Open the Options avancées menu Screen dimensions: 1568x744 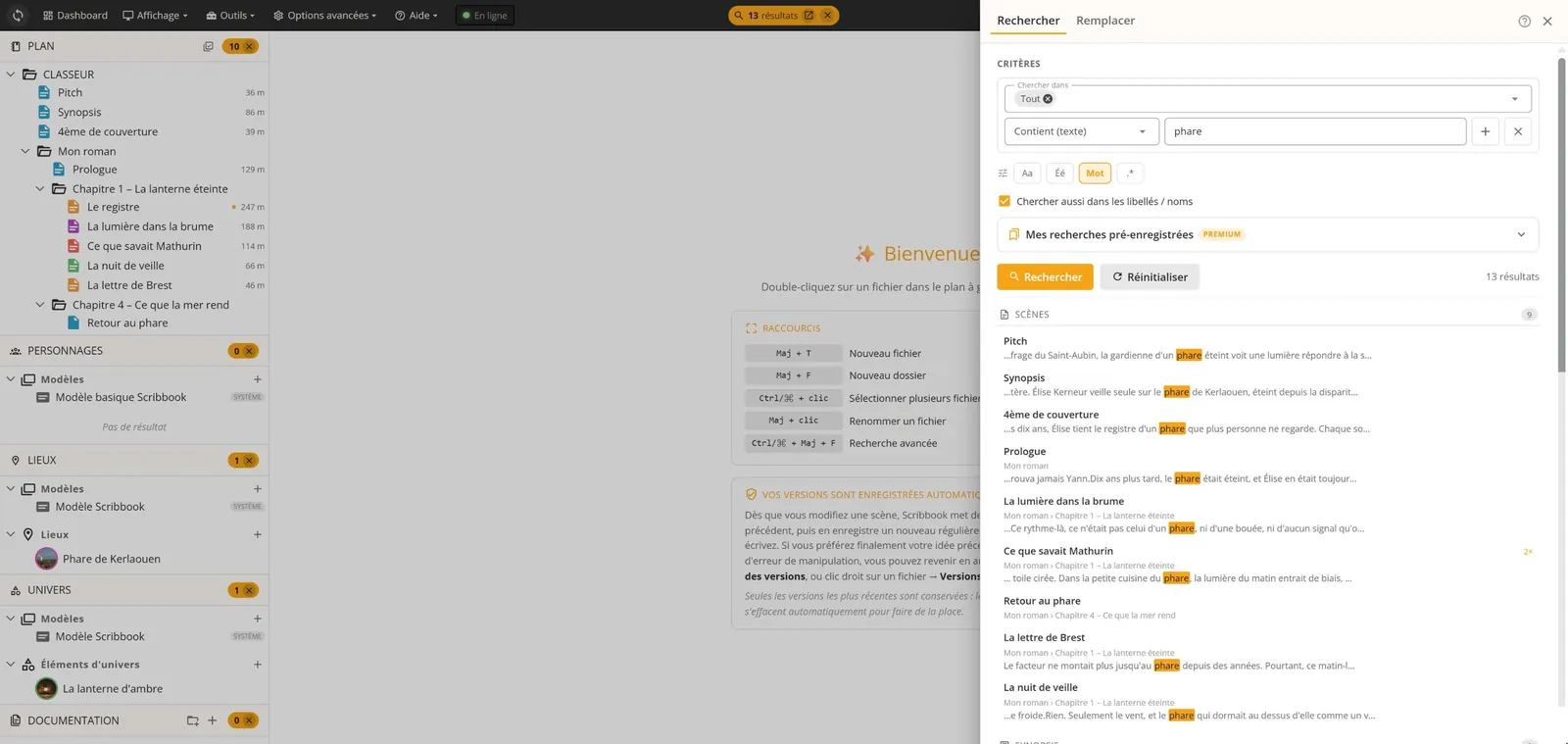point(324,16)
